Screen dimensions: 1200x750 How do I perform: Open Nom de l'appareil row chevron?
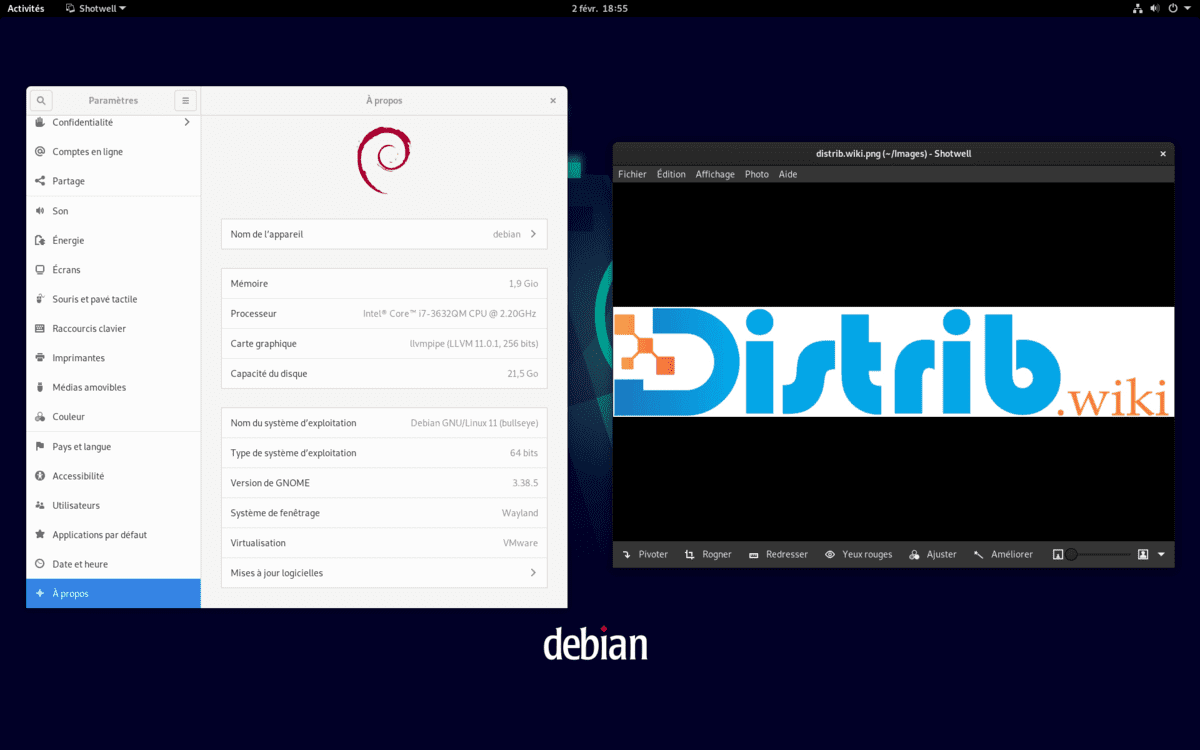[x=533, y=234]
